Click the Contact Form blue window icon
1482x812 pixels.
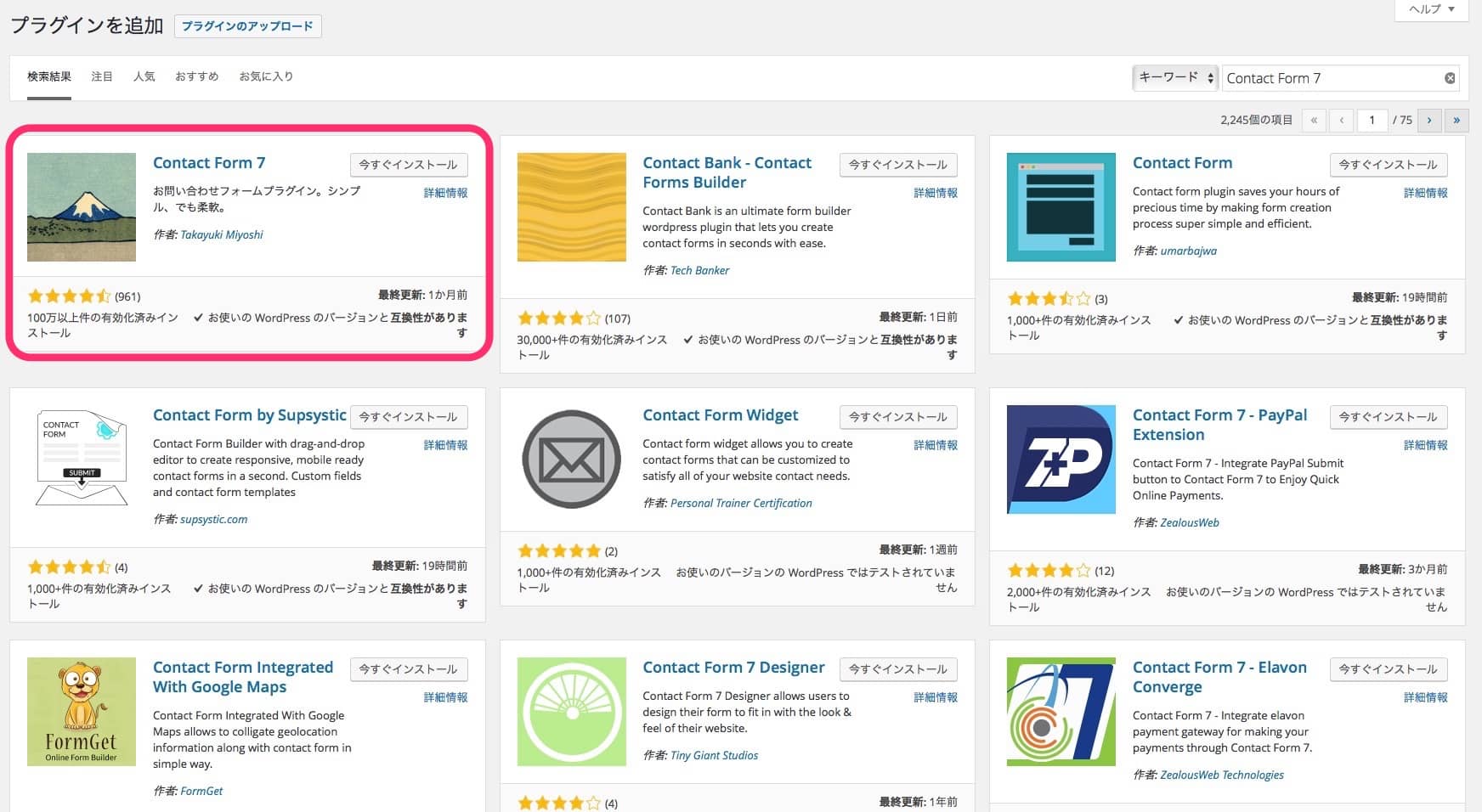(x=1061, y=206)
